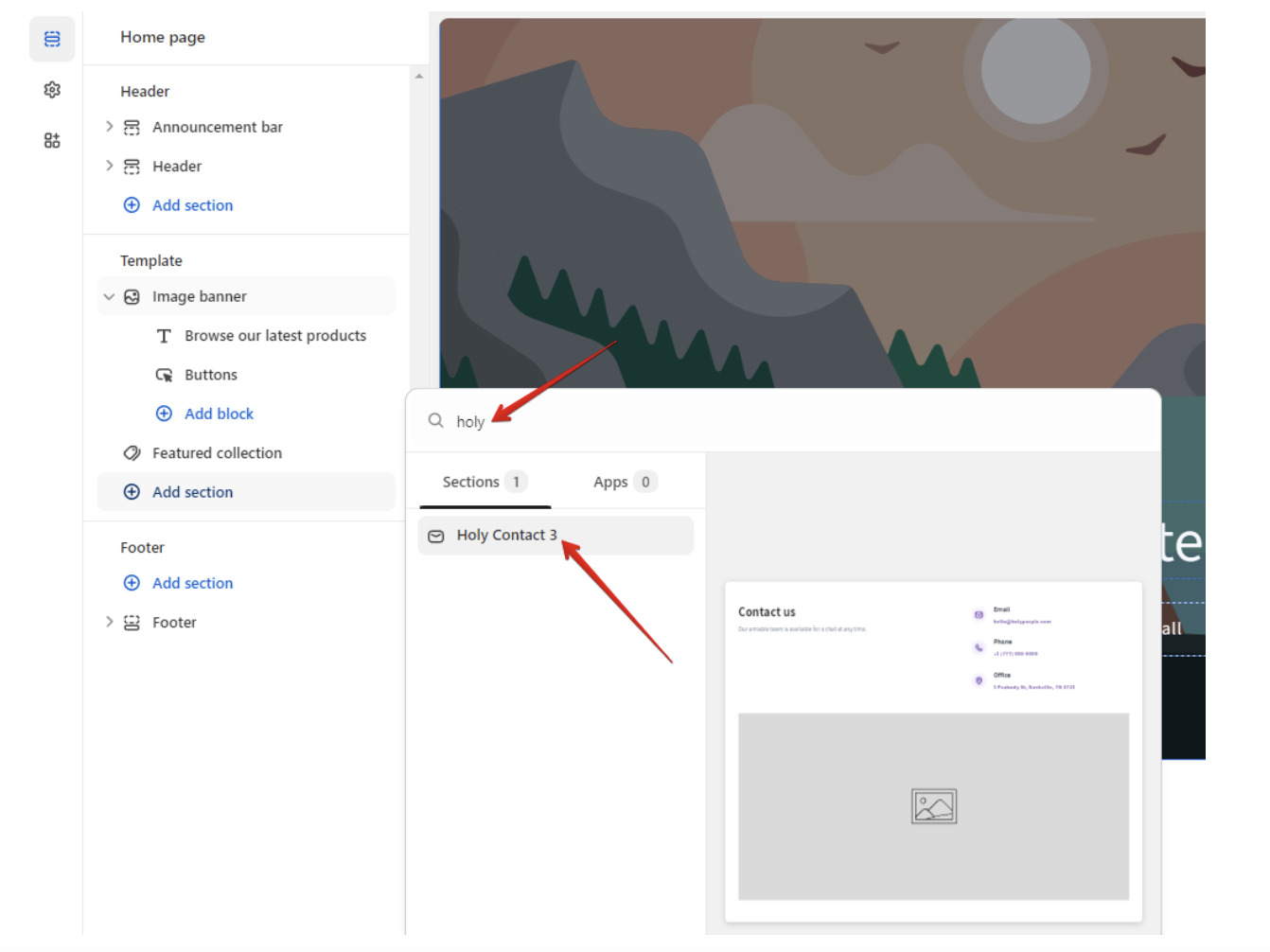Click Add section under Footer group
This screenshot has width=1270, height=952.
[192, 583]
